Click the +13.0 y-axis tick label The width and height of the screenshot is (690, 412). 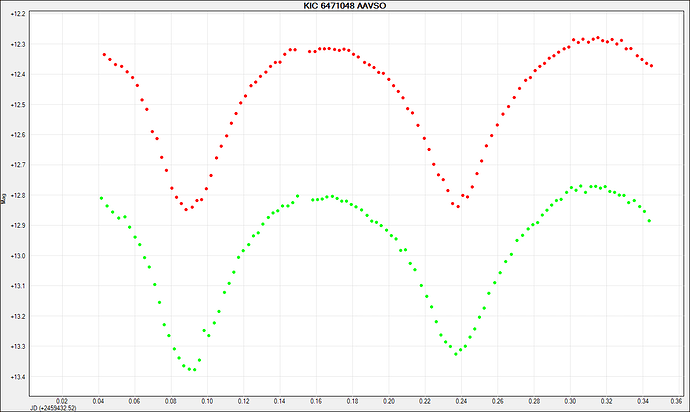(18, 256)
